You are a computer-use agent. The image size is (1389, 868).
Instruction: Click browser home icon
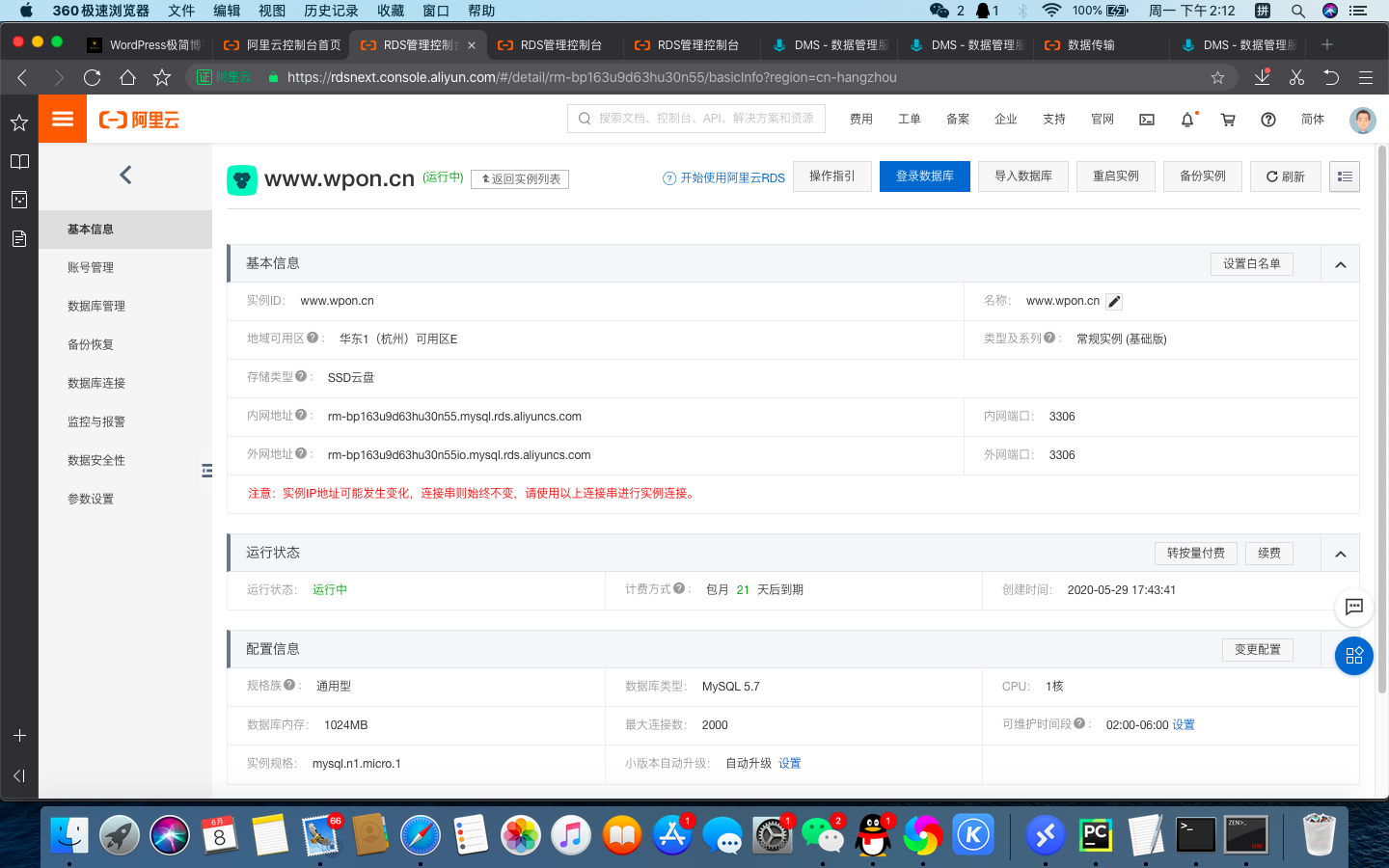(x=127, y=77)
